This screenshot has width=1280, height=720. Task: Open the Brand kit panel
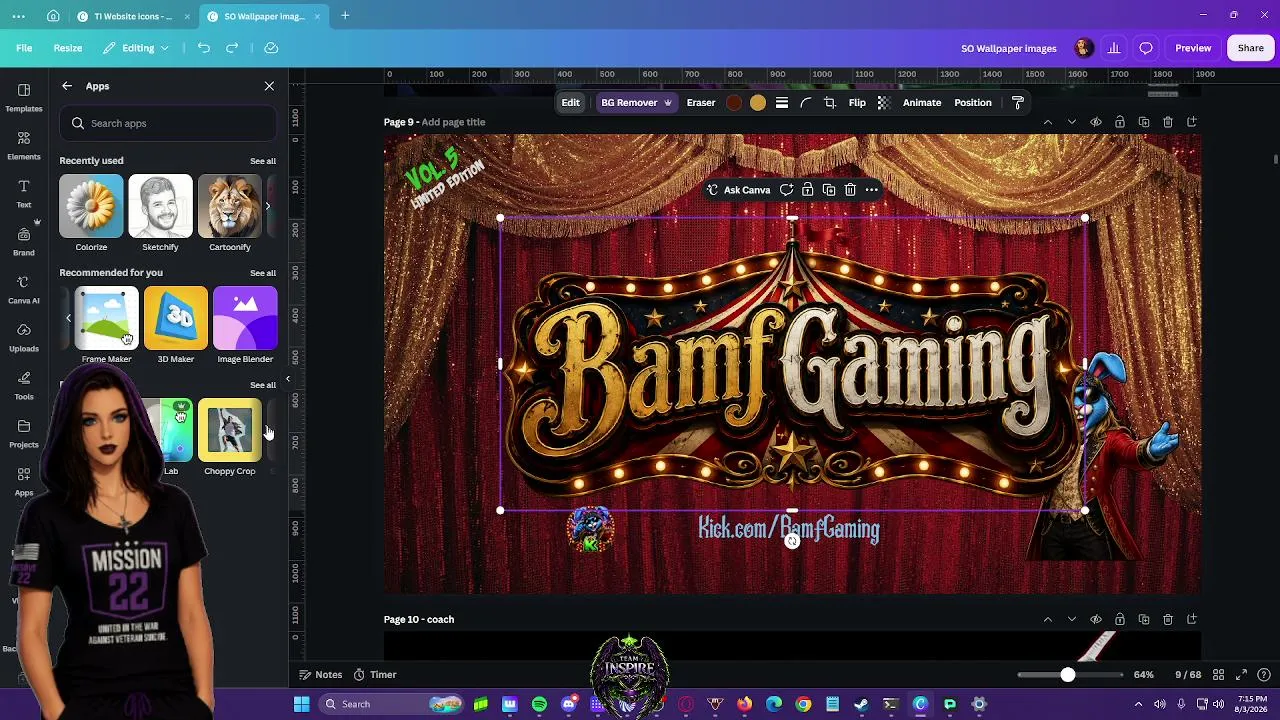[x=24, y=240]
